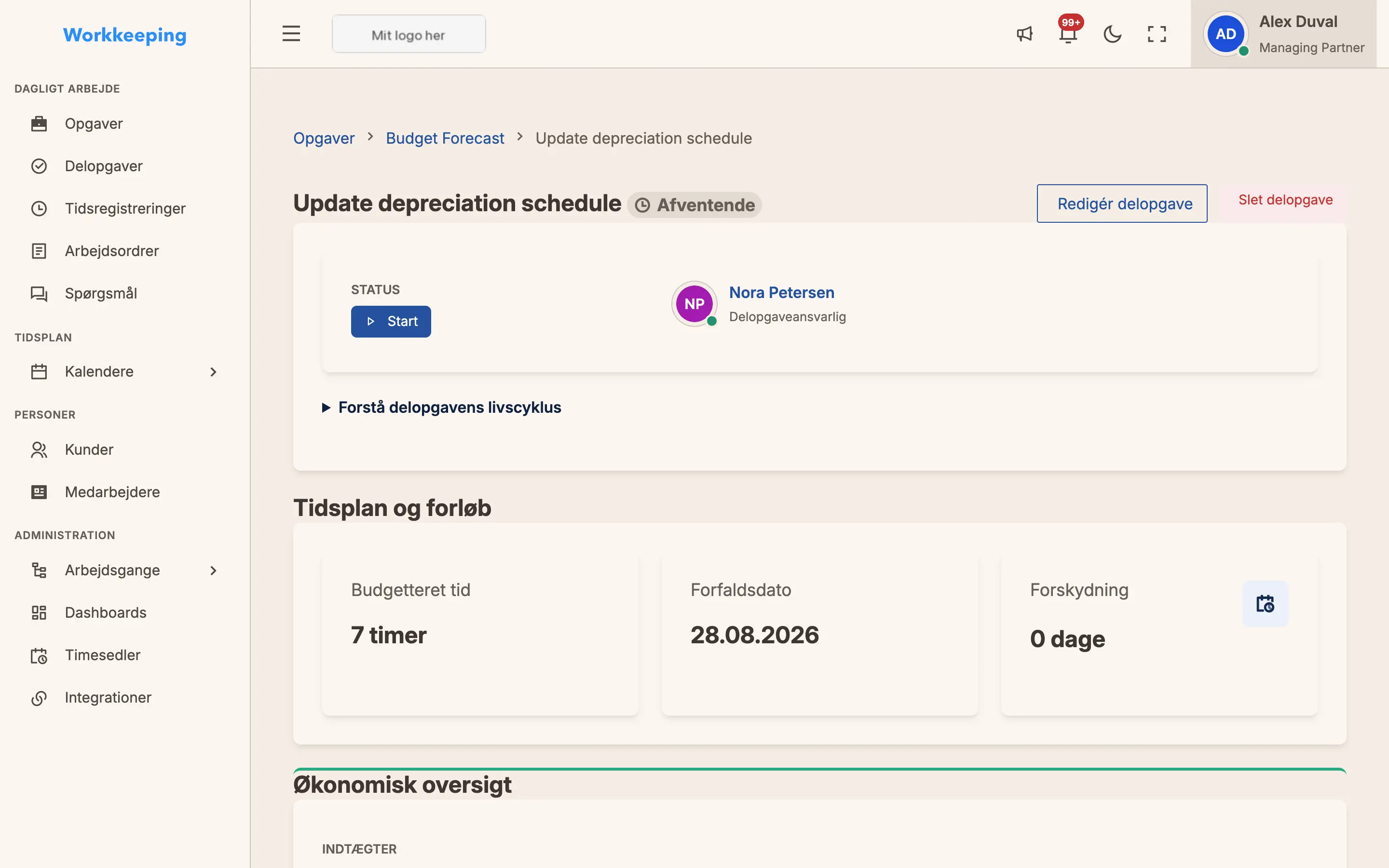Open the Alex Duval user menu
The image size is (1389, 868).
tap(1283, 34)
